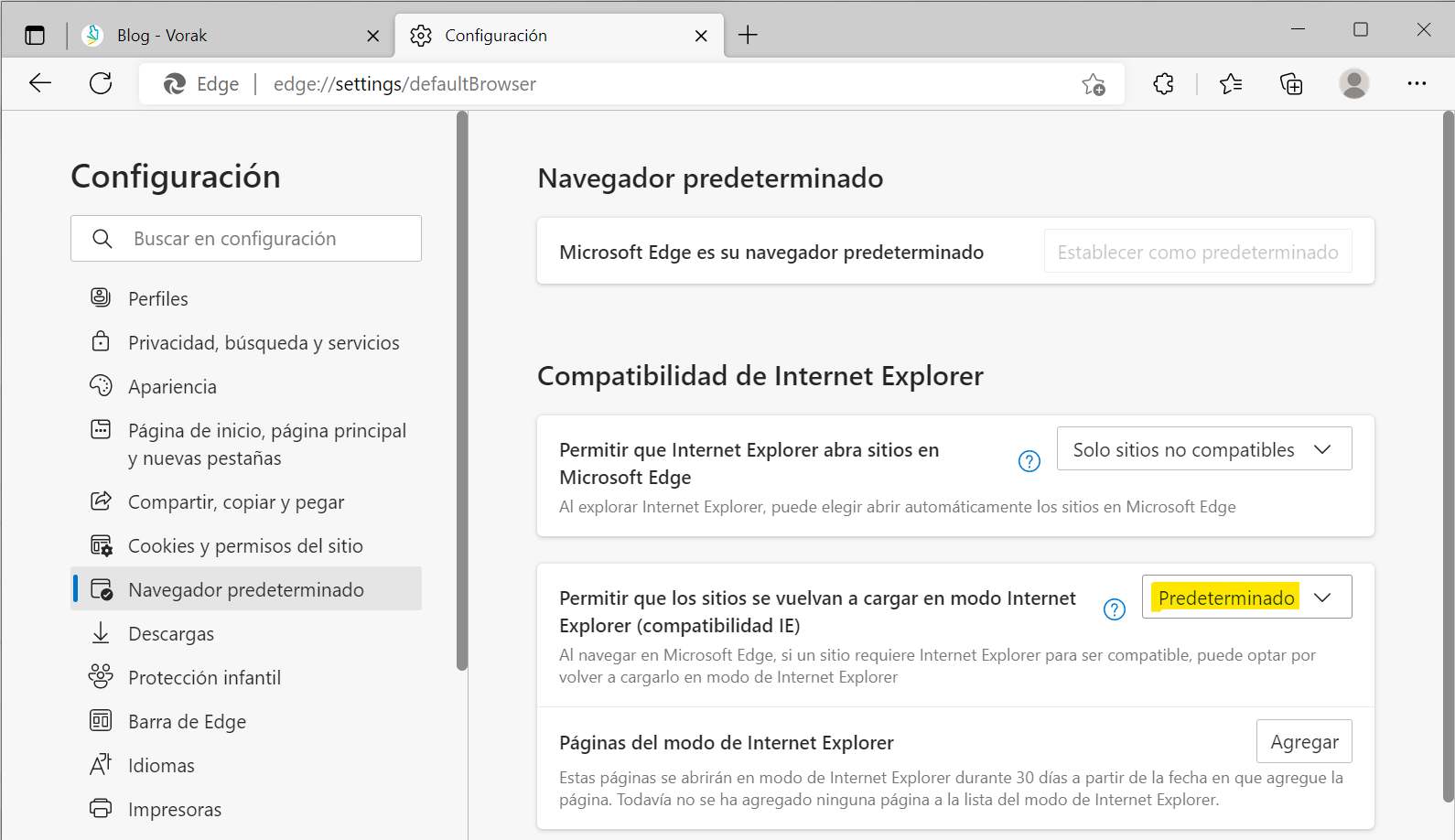Open the profile avatar menu
This screenshot has height=840, width=1455.
pos(1353,83)
